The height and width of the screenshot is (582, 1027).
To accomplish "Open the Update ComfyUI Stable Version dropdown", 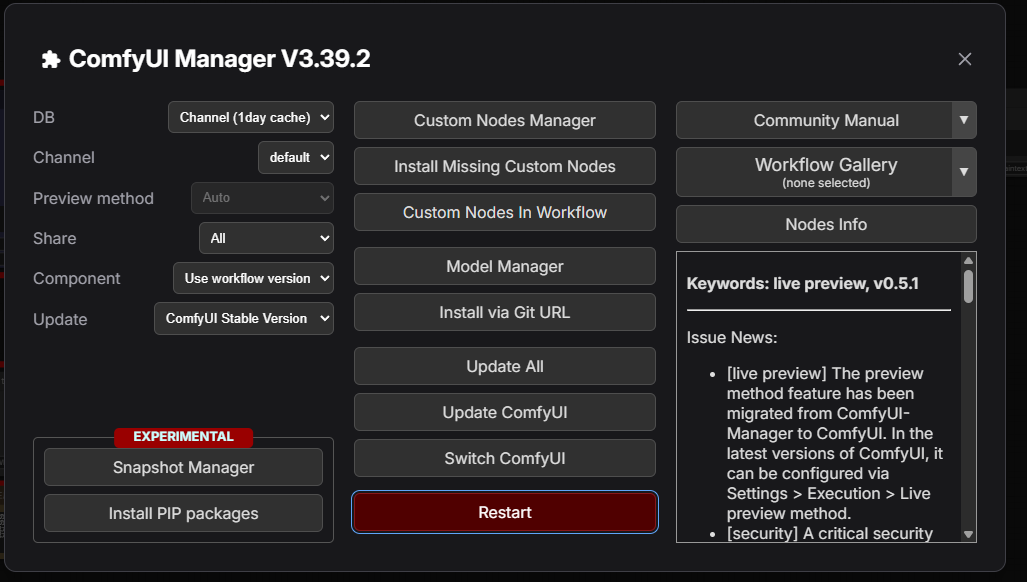I will 244,318.
